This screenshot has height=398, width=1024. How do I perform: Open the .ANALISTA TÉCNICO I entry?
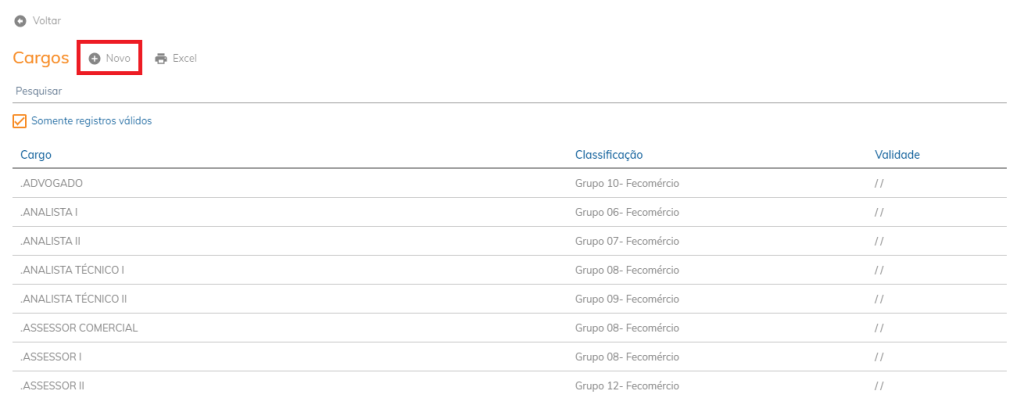pos(509,270)
